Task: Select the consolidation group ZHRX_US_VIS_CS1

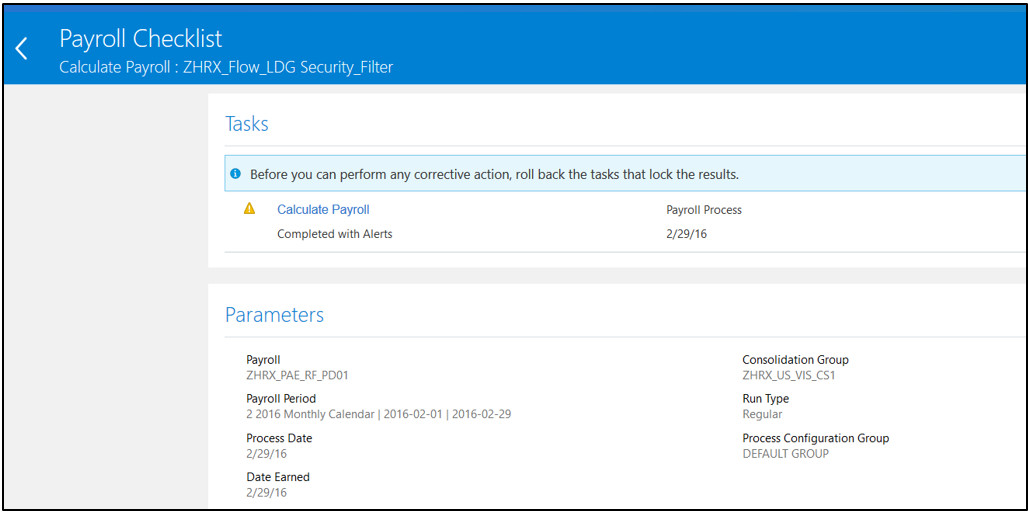Action: point(788,376)
